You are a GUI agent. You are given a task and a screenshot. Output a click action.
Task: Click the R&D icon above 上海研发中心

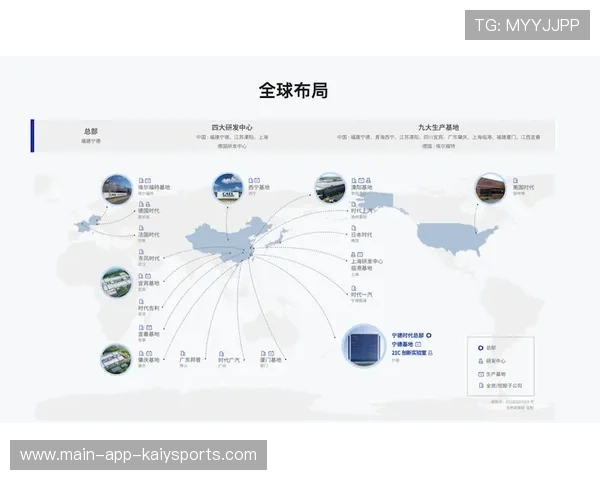coord(353,255)
